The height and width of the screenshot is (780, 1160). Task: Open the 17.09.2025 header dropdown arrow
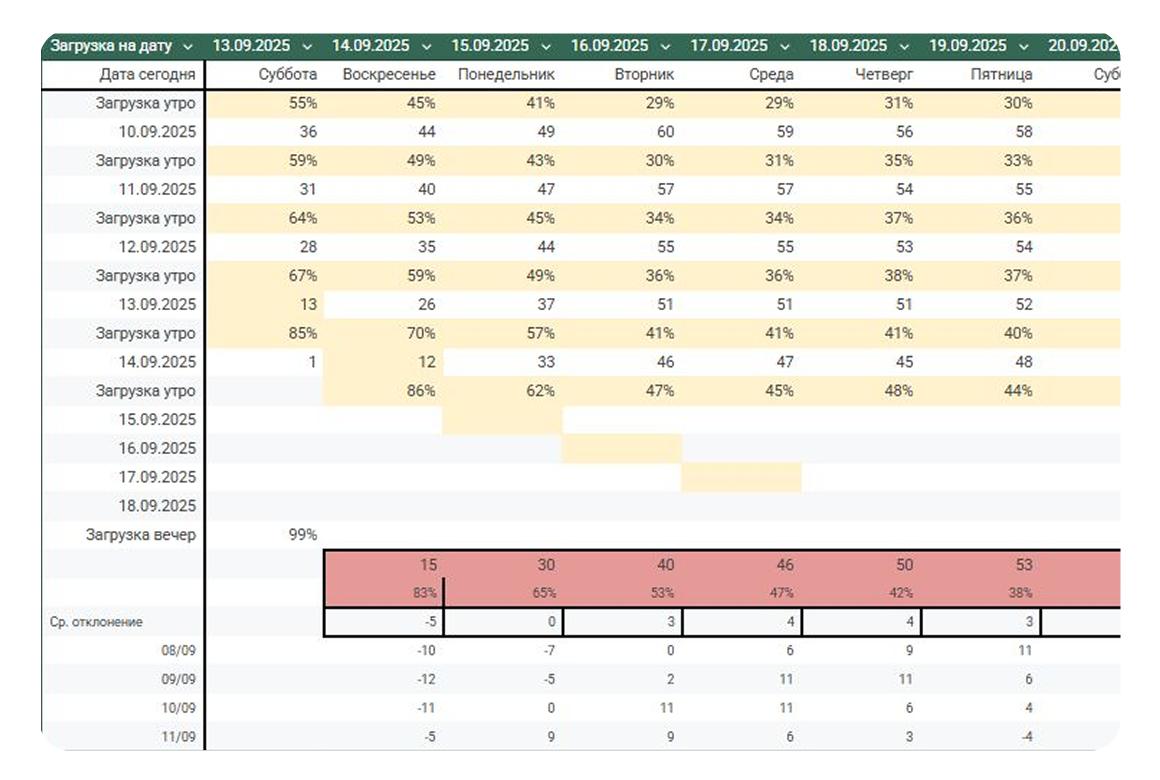(x=785, y=46)
